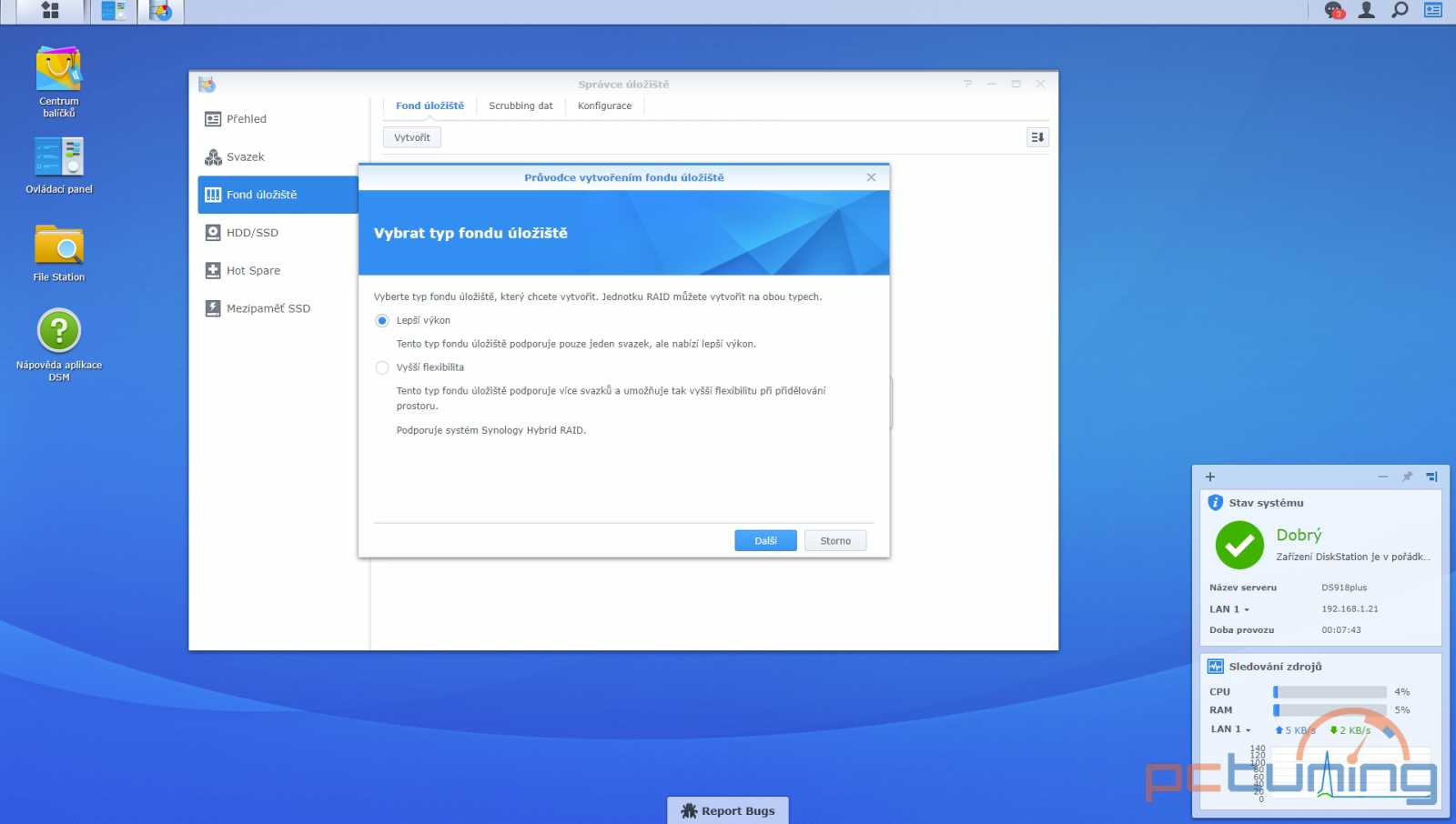Image resolution: width=1456 pixels, height=824 pixels.
Task: Pin the widget panel
Action: (x=1407, y=477)
